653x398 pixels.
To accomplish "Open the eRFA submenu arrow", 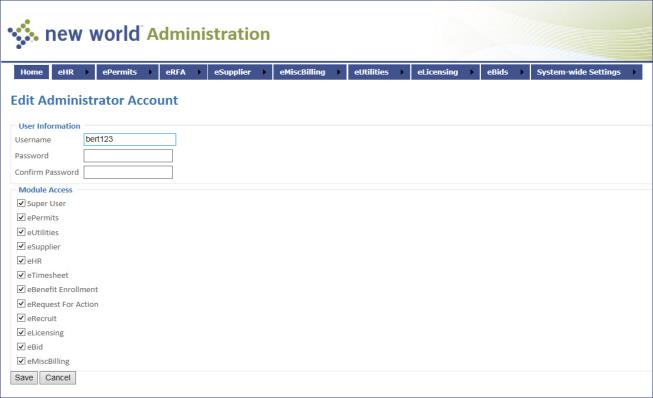I will pos(199,72).
